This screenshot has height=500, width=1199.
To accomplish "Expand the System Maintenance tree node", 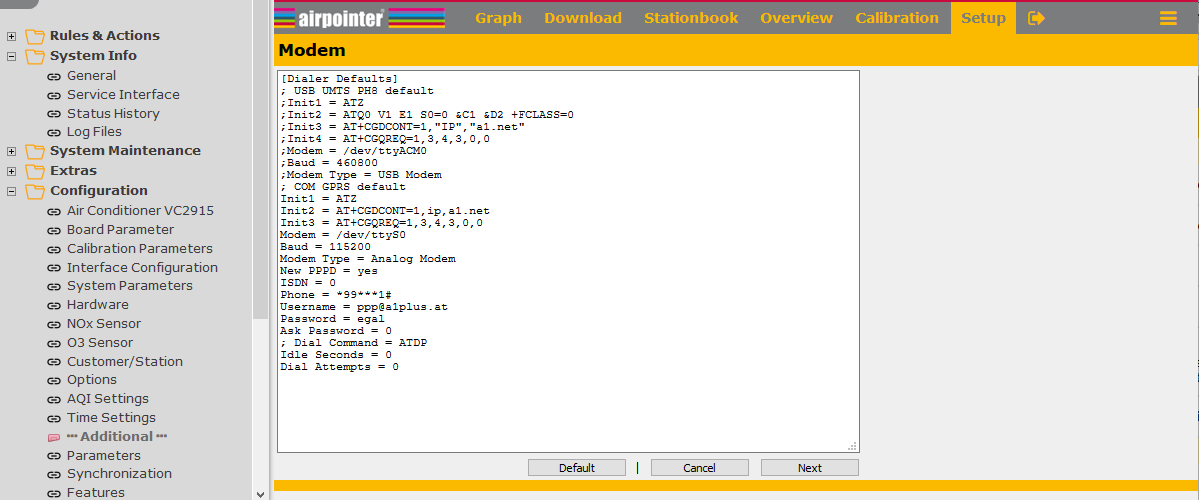I will point(11,151).
